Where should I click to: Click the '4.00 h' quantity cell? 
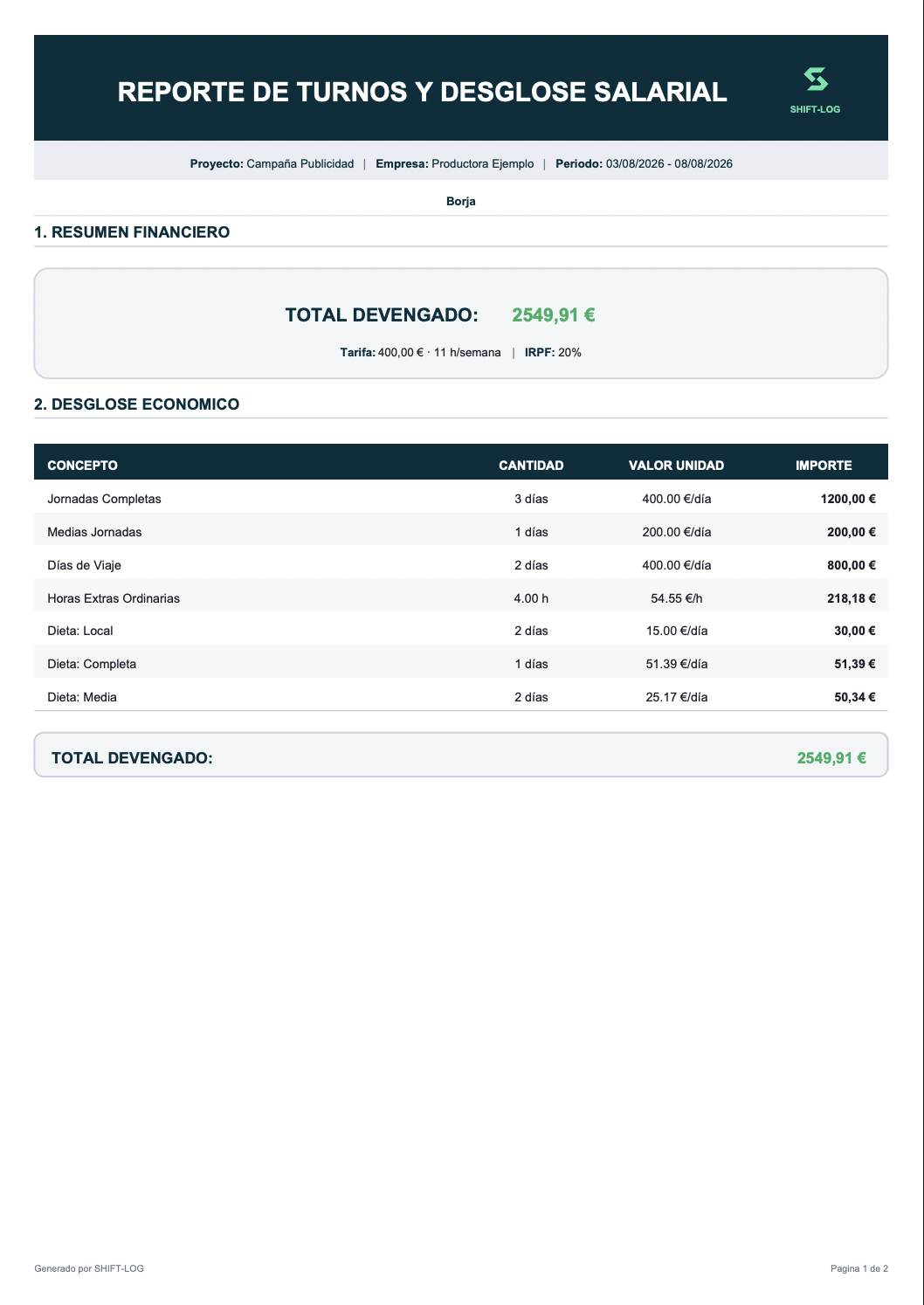pos(531,599)
